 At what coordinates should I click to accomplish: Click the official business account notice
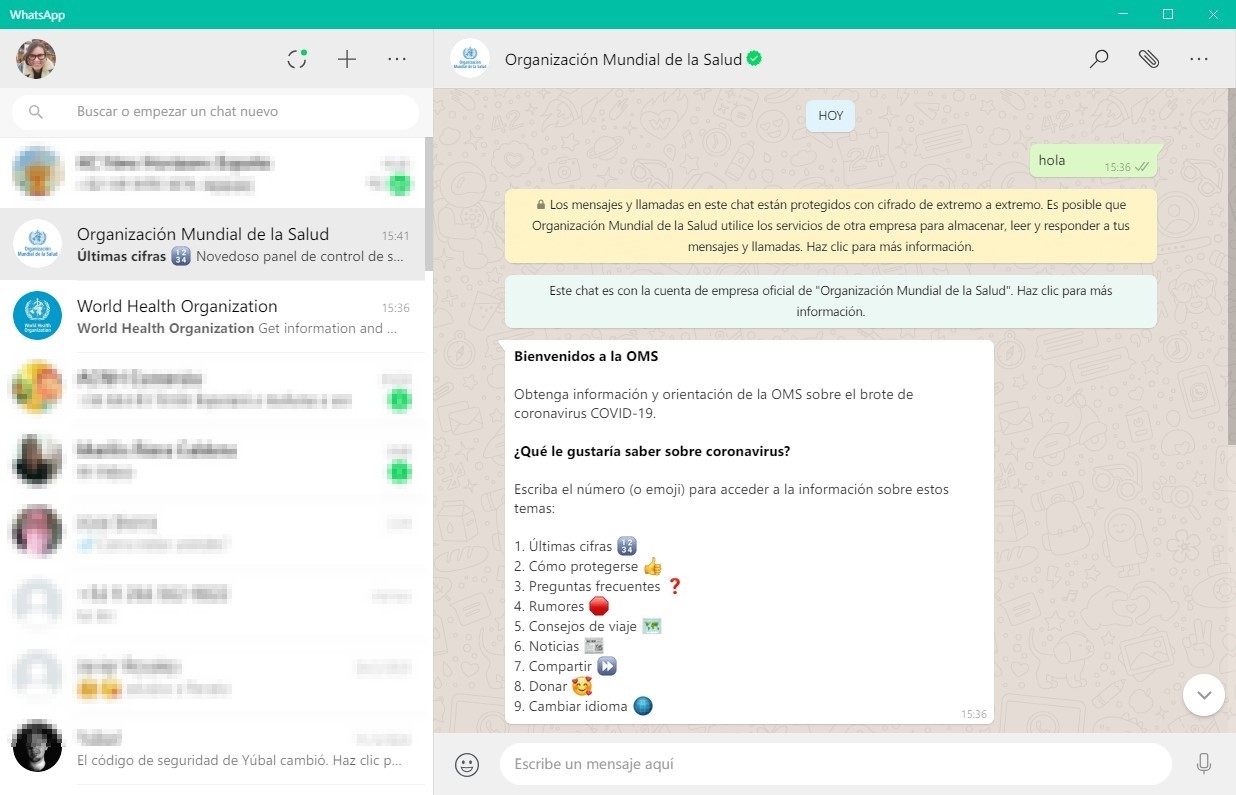[830, 301]
